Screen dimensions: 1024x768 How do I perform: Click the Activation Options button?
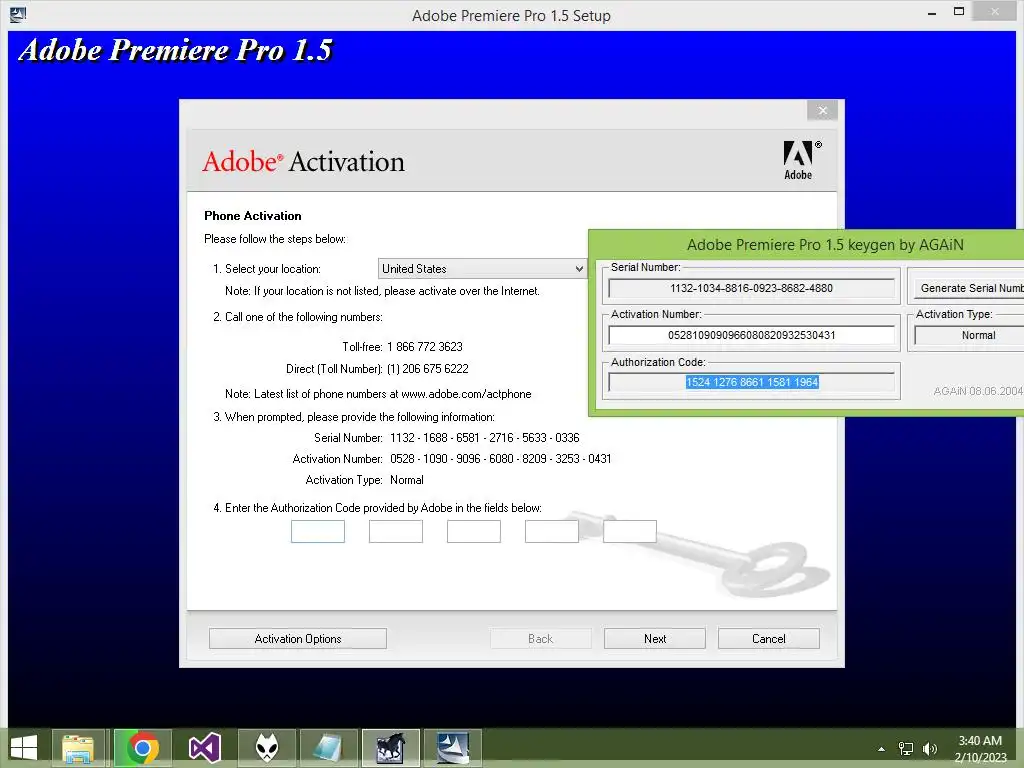298,639
